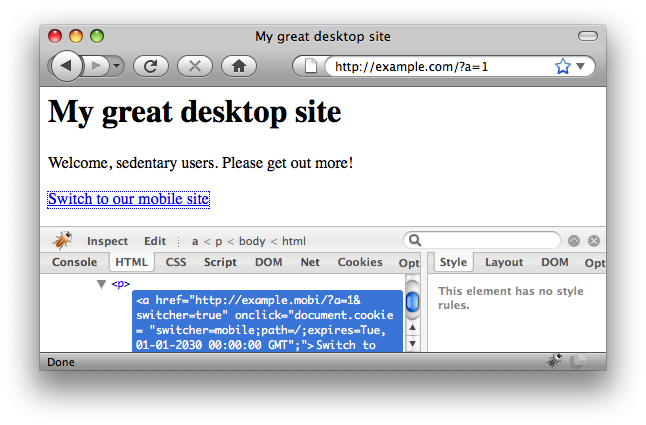Open the Layout side panel tab
Image resolution: width=646 pixels, height=425 pixels.
pyautogui.click(x=504, y=262)
